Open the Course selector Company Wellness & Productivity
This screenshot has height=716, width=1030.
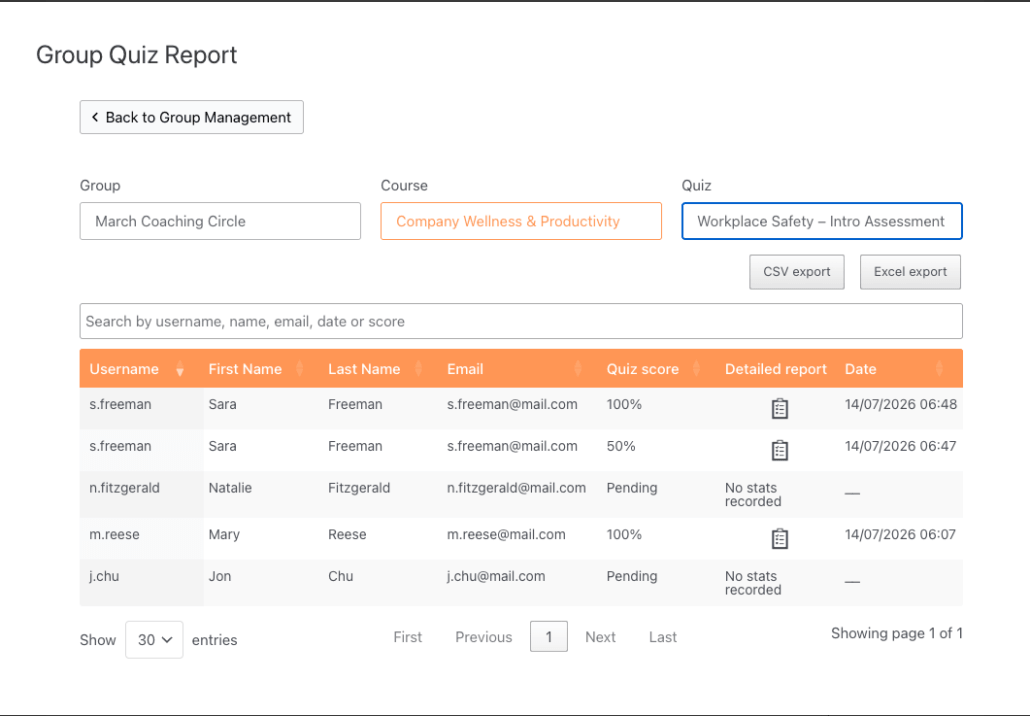(521, 221)
